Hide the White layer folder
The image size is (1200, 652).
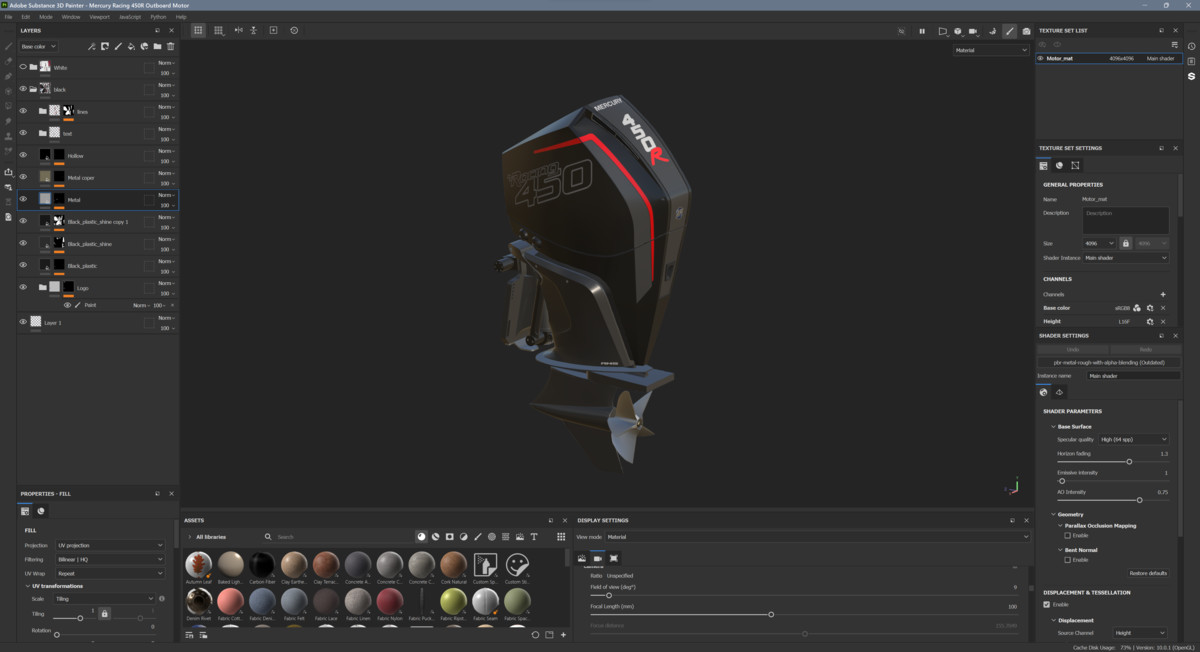click(x=23, y=67)
